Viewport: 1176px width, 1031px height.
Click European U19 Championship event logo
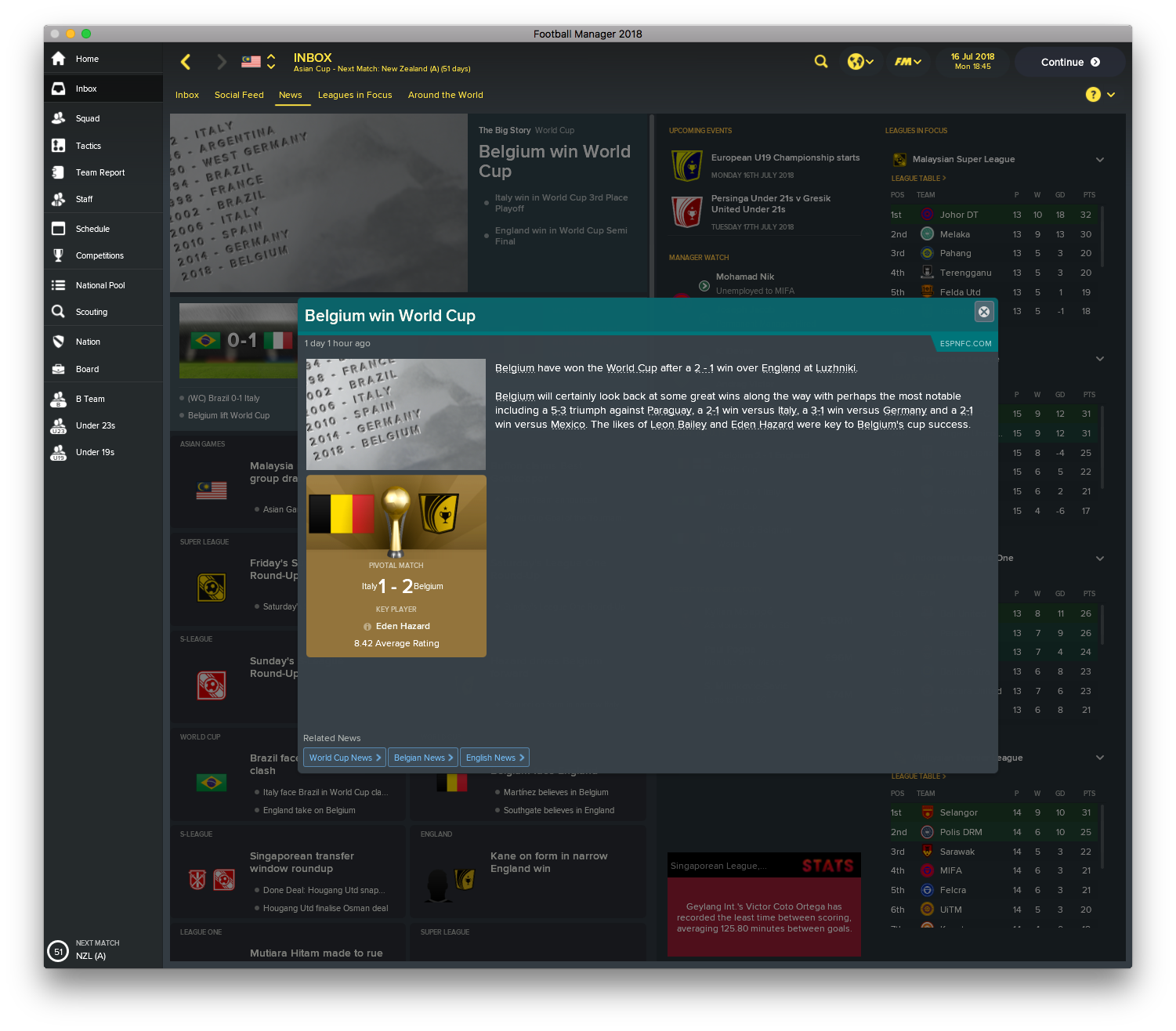[687, 166]
